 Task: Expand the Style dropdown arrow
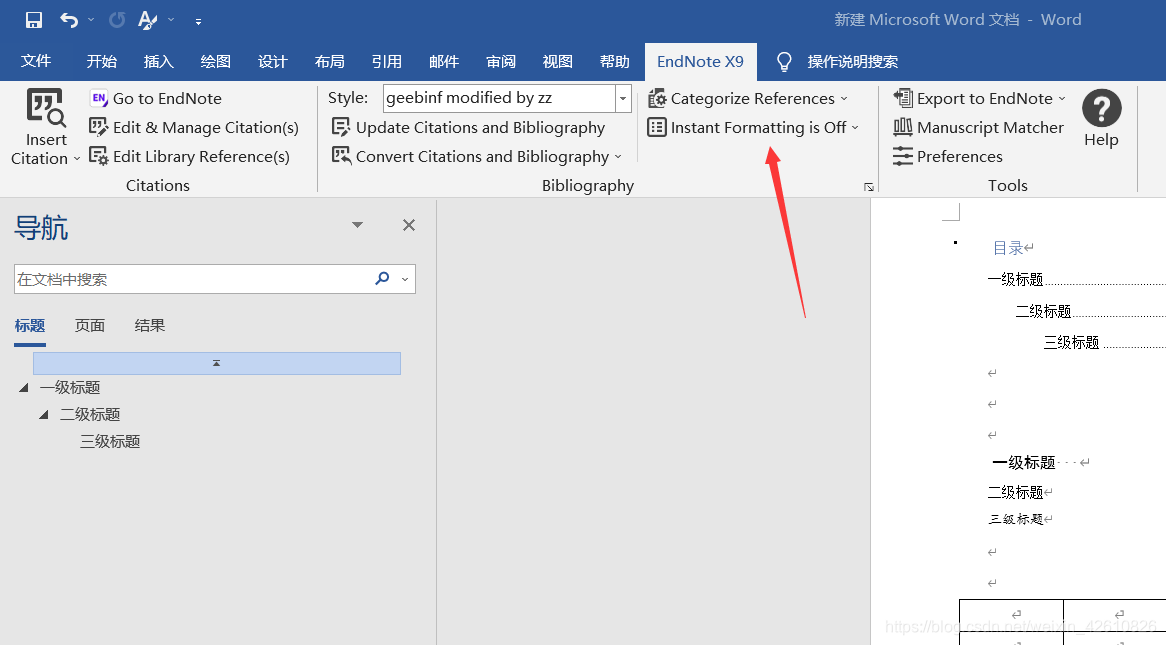click(x=623, y=98)
